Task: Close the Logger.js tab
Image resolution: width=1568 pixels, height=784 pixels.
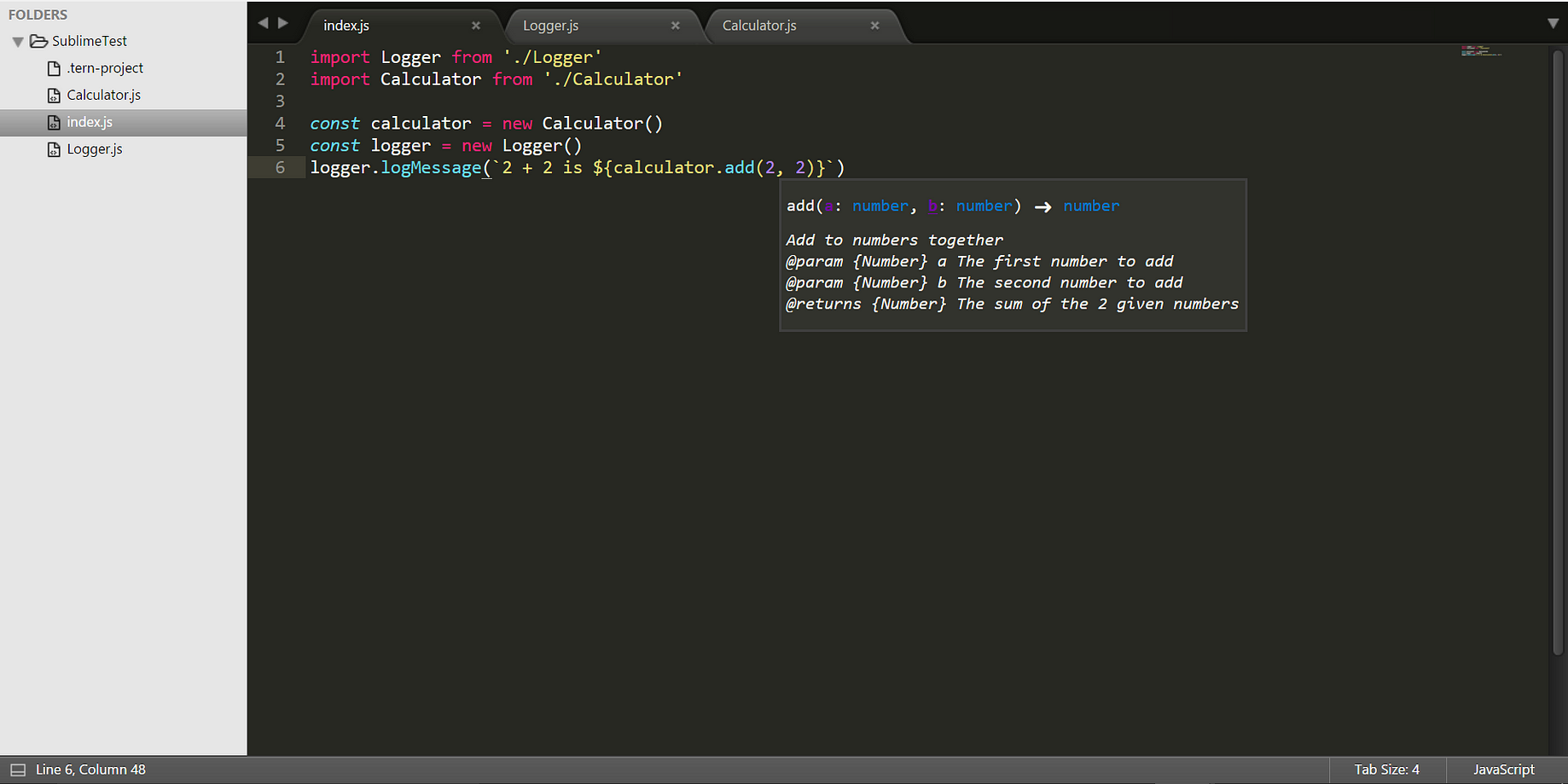Action: coord(676,26)
